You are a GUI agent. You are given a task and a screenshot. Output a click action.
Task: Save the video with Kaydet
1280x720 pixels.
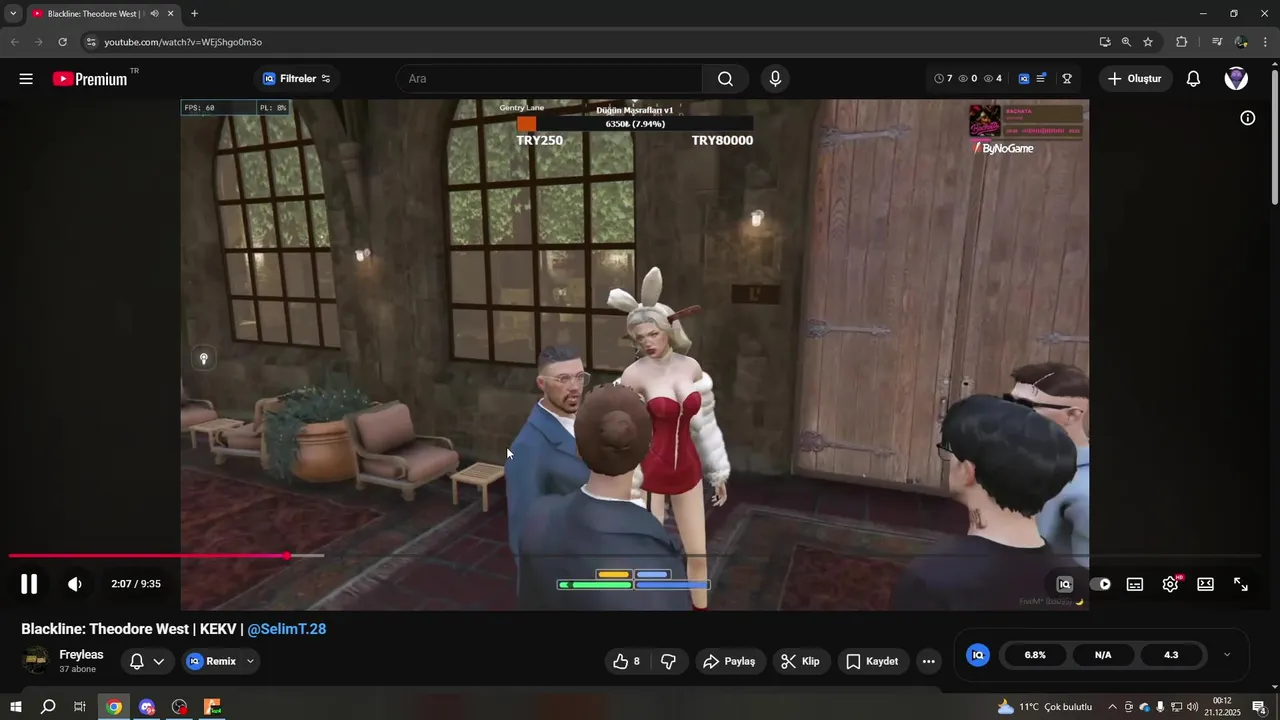coord(872,661)
